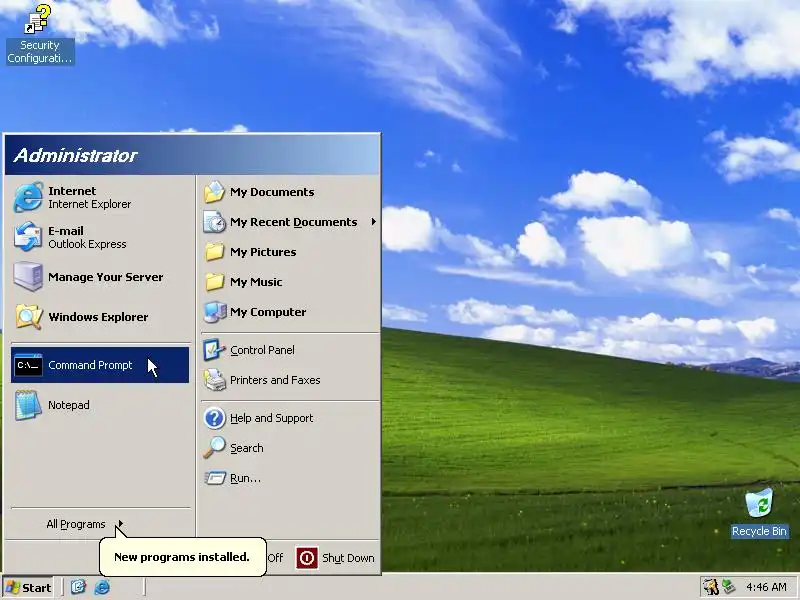
Task: Click the Help and Support label
Action: coord(271,418)
